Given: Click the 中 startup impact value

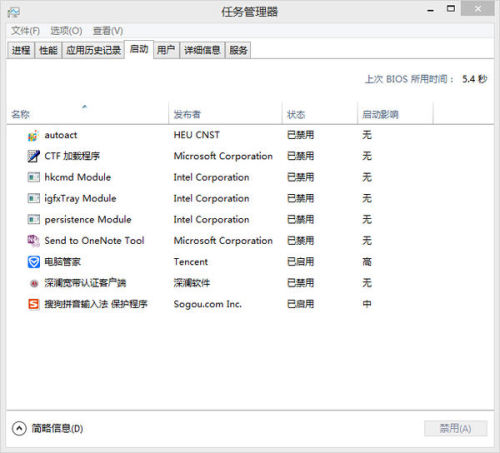Looking at the screenshot, I should point(367,304).
